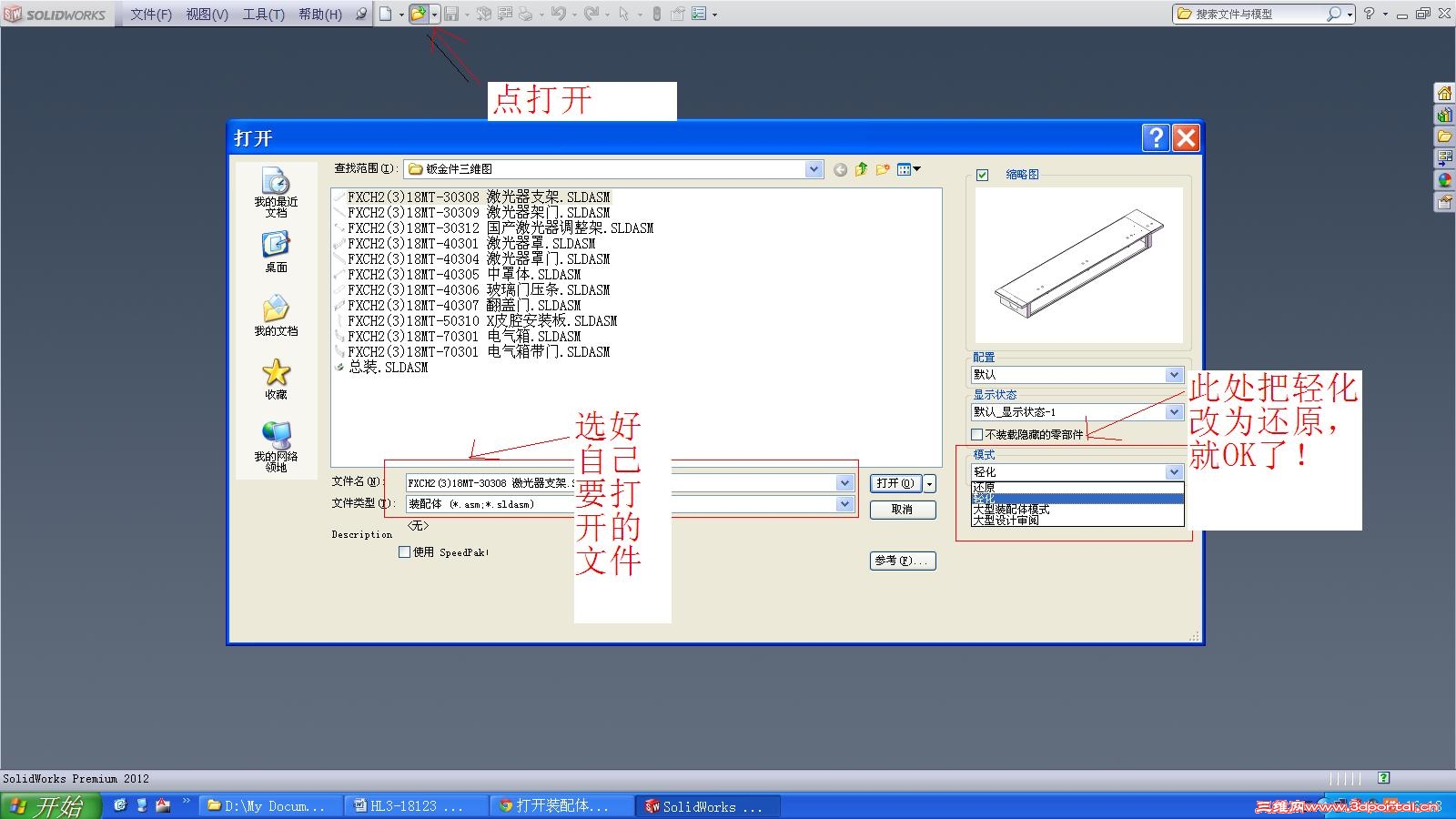This screenshot has width=1456, height=819.
Task: Open Design Library task pane tab
Action: [1444, 115]
